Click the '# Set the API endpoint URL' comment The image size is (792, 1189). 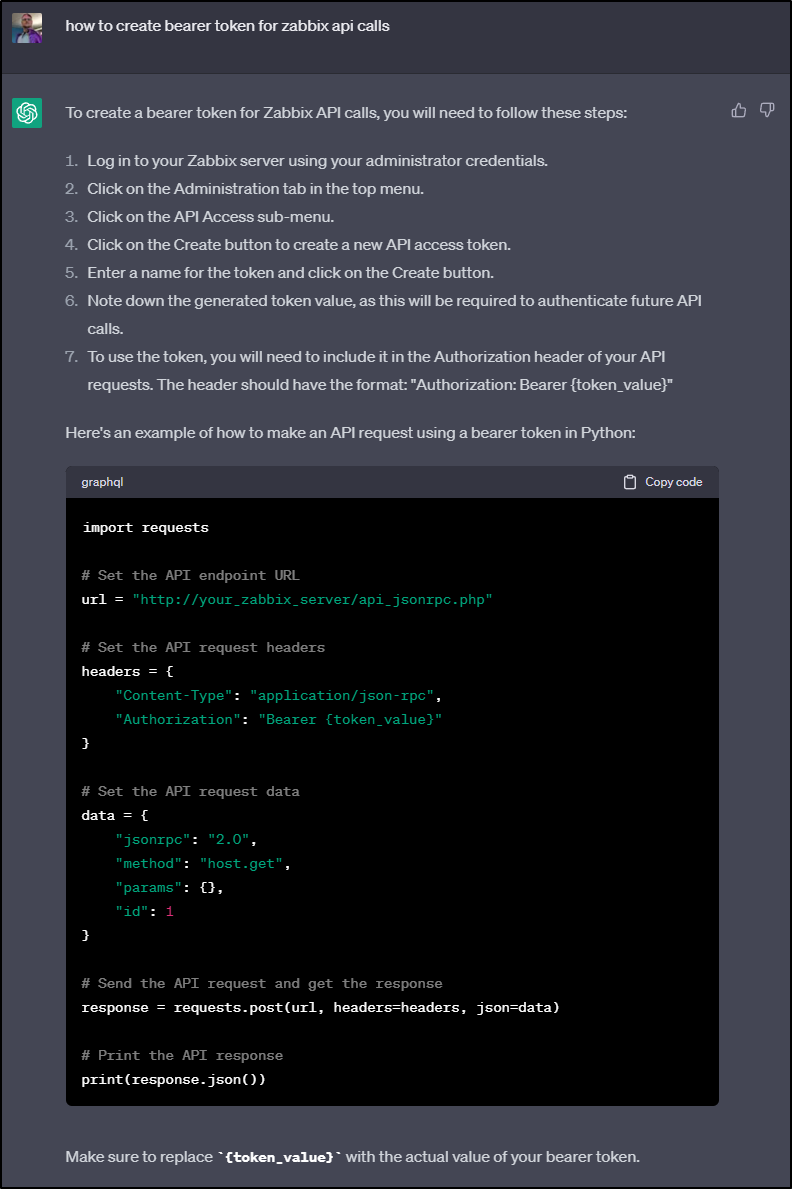[x=190, y=576]
